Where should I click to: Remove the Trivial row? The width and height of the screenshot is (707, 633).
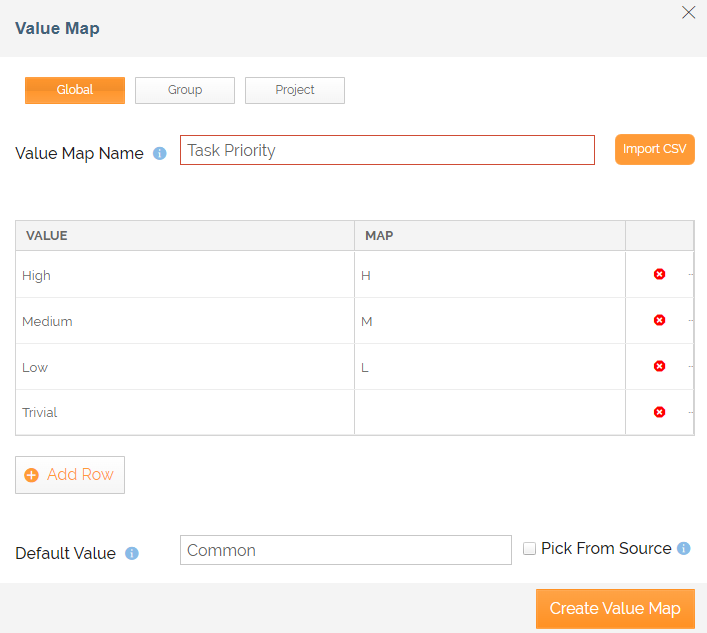pyautogui.click(x=659, y=412)
